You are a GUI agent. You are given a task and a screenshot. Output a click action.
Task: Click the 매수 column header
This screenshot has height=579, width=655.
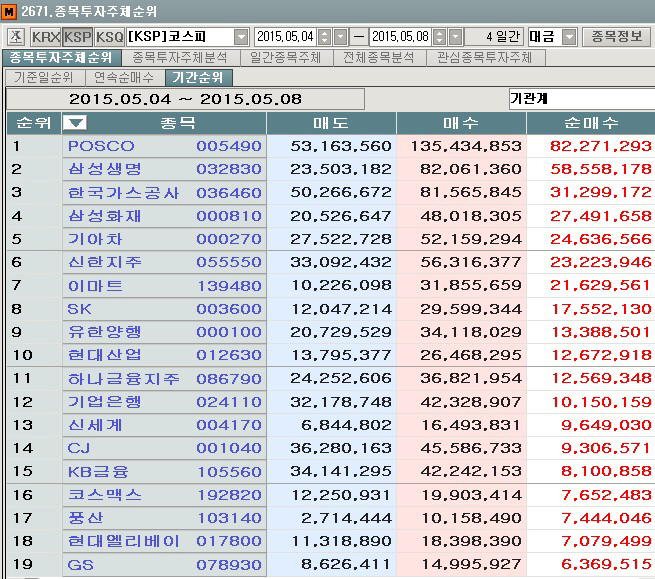pos(461,123)
